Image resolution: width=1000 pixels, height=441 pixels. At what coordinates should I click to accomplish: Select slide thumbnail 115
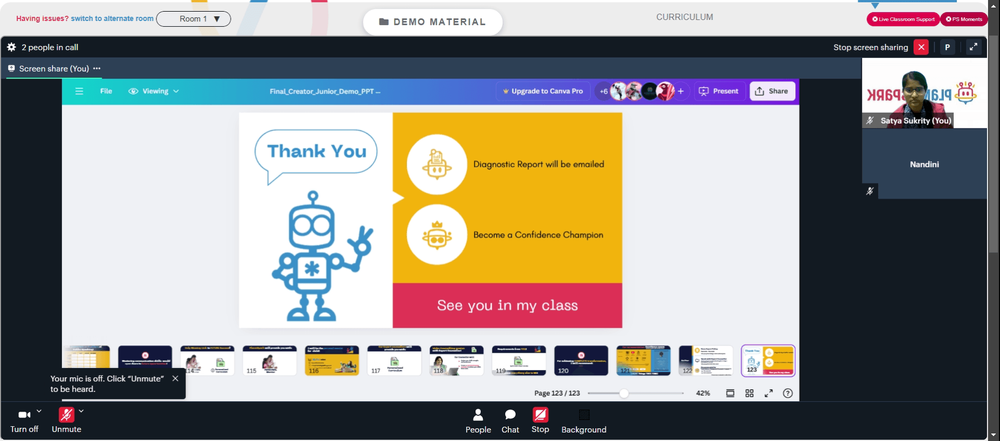coord(270,361)
